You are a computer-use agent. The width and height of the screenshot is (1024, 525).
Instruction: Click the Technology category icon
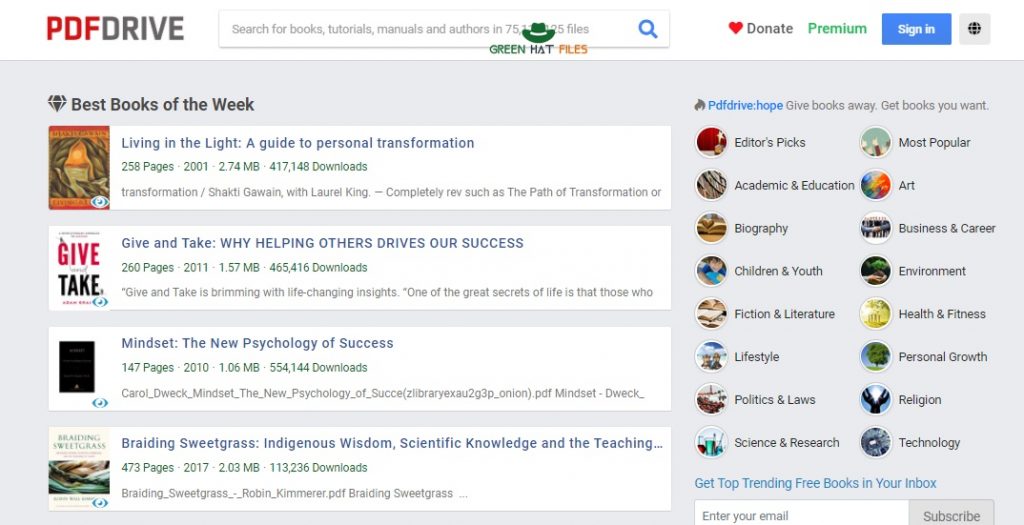(875, 443)
